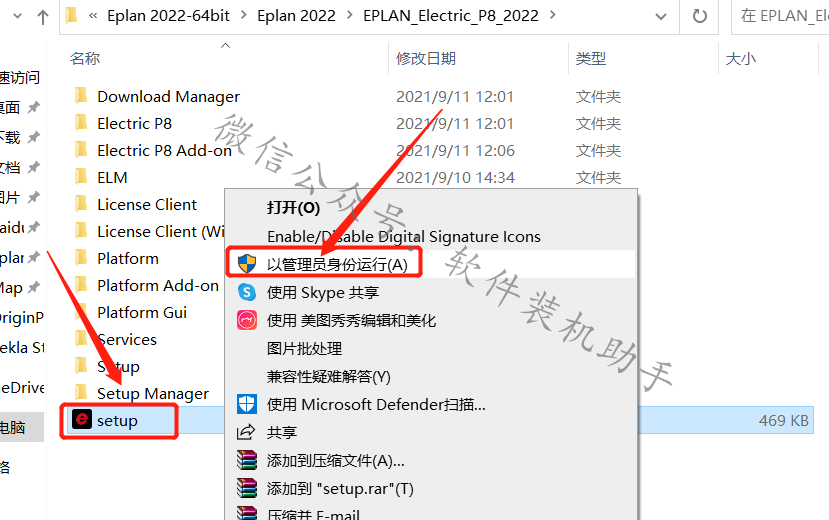Click the refresh button beside the address bar
The height and width of the screenshot is (520, 829).
699,16
